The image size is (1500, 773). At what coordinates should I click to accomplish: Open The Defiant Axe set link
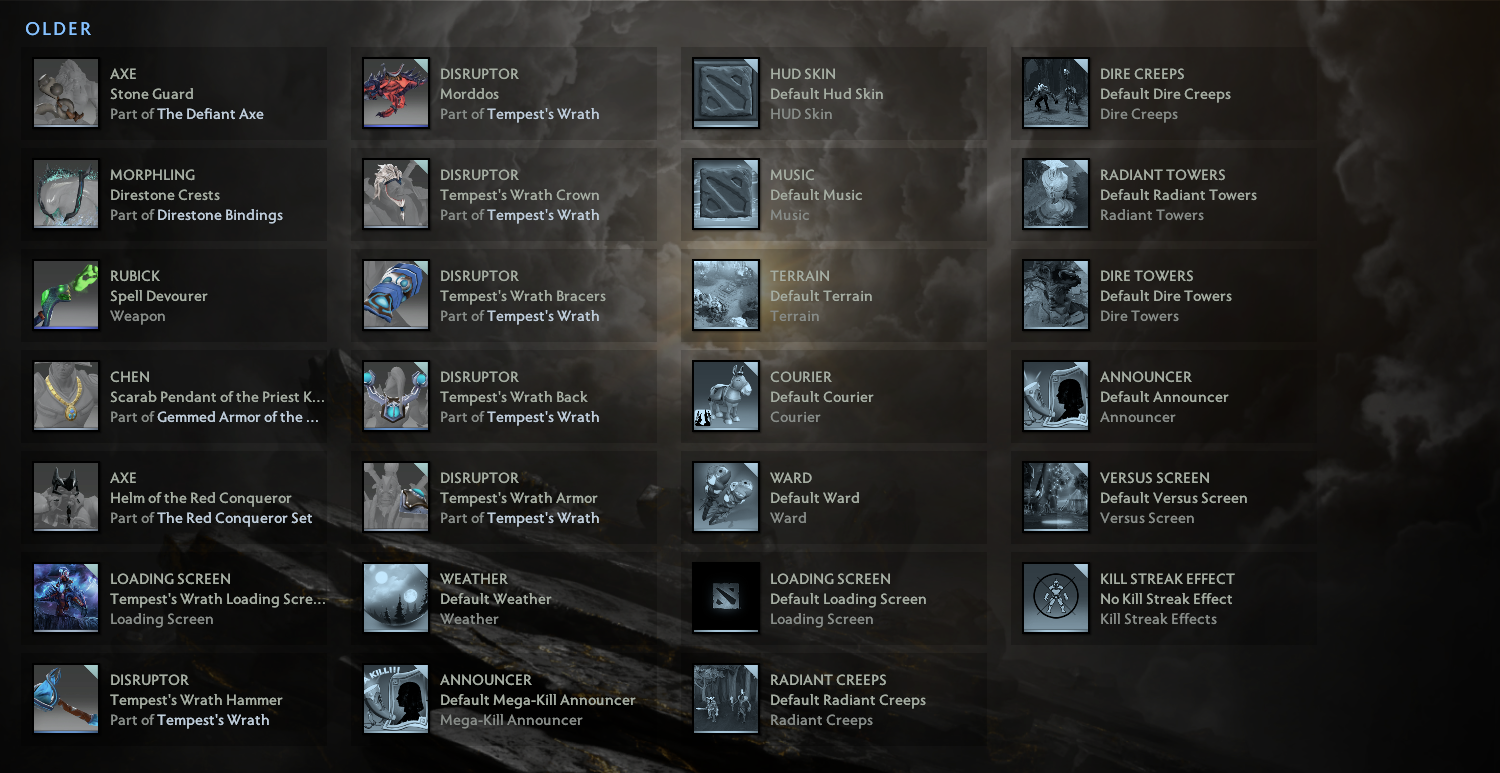210,114
